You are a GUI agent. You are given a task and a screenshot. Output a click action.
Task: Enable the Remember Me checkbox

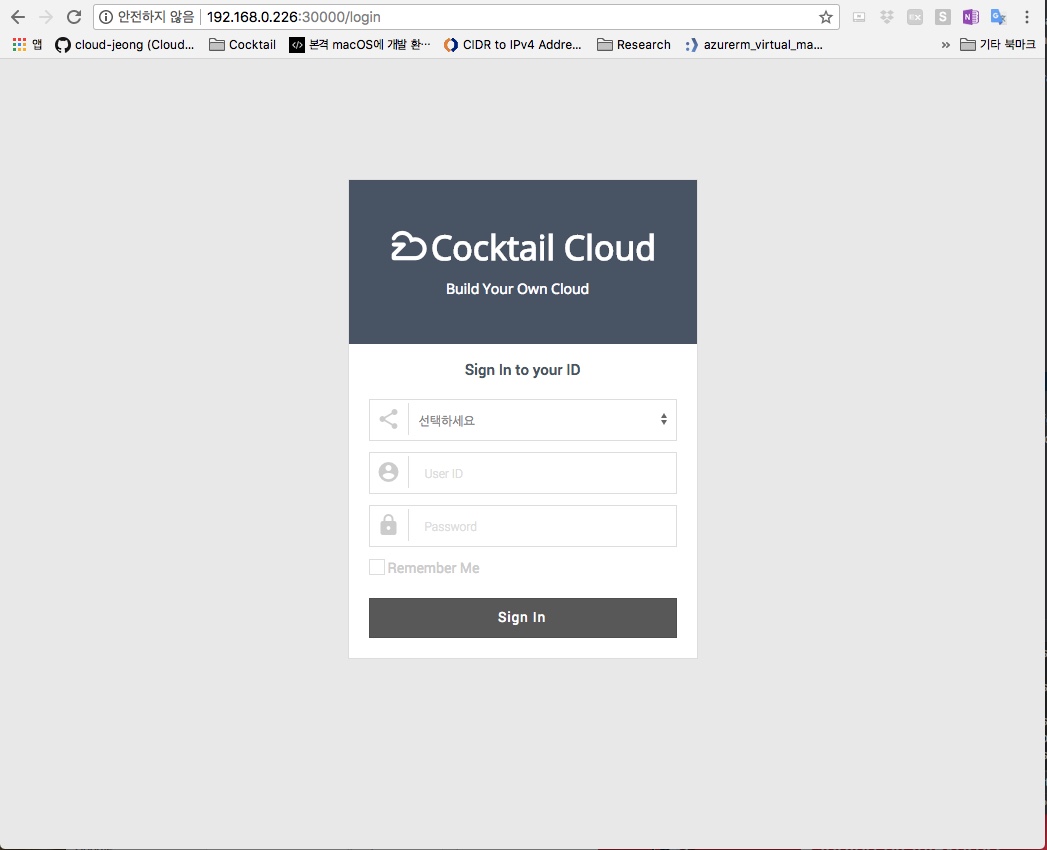tap(377, 568)
